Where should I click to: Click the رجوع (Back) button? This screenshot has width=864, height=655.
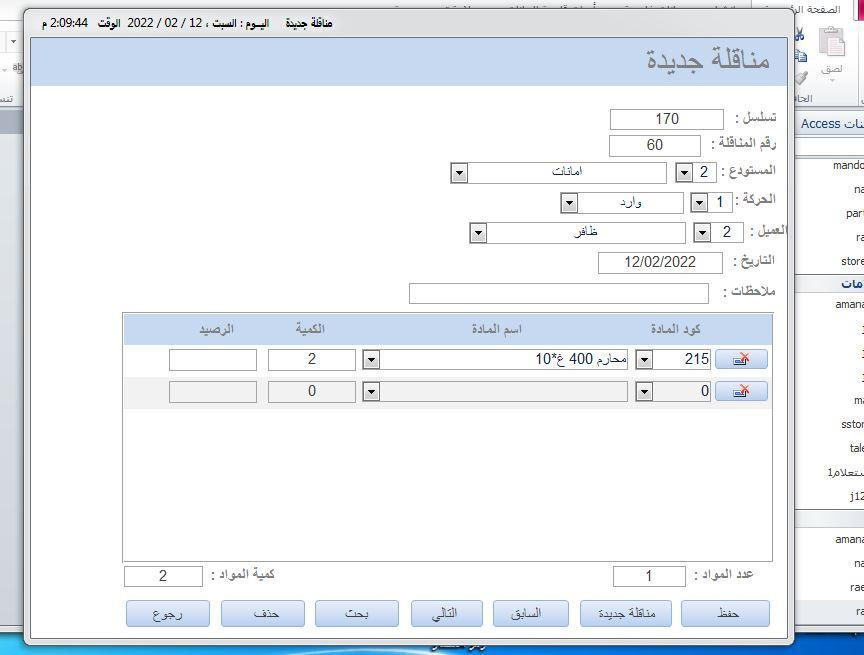[168, 613]
